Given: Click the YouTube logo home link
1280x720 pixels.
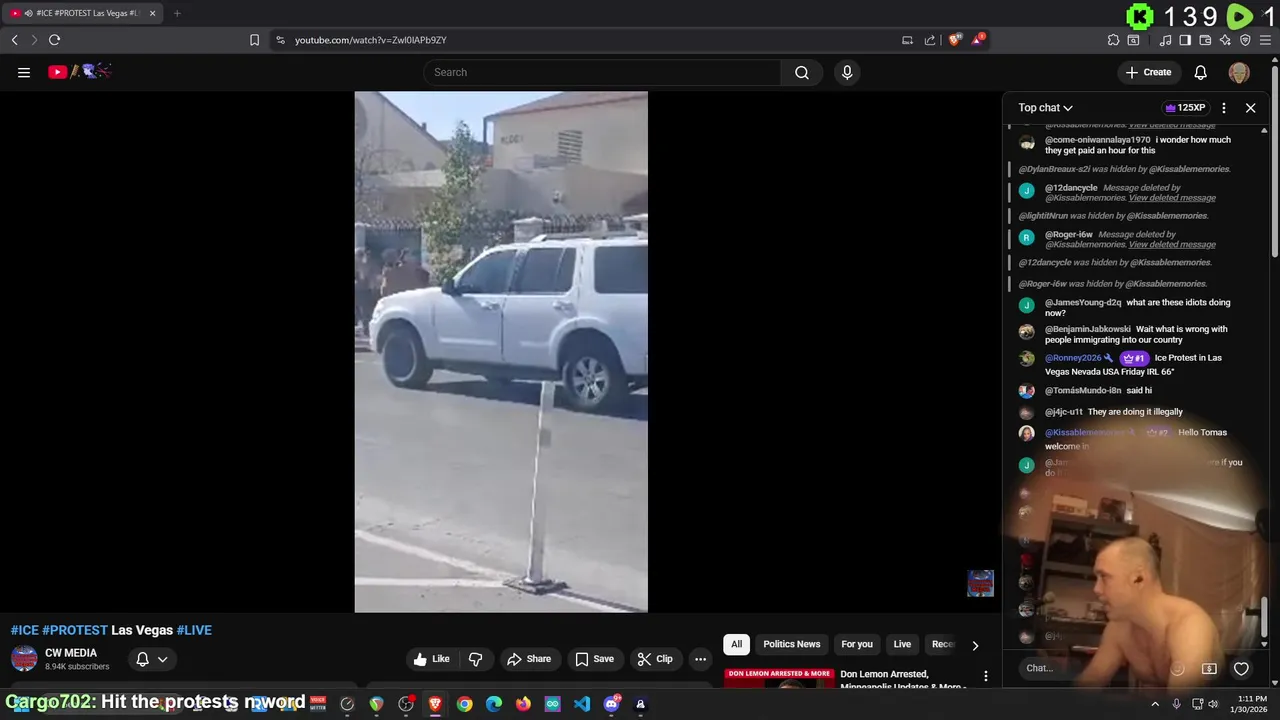Looking at the screenshot, I should coord(79,72).
